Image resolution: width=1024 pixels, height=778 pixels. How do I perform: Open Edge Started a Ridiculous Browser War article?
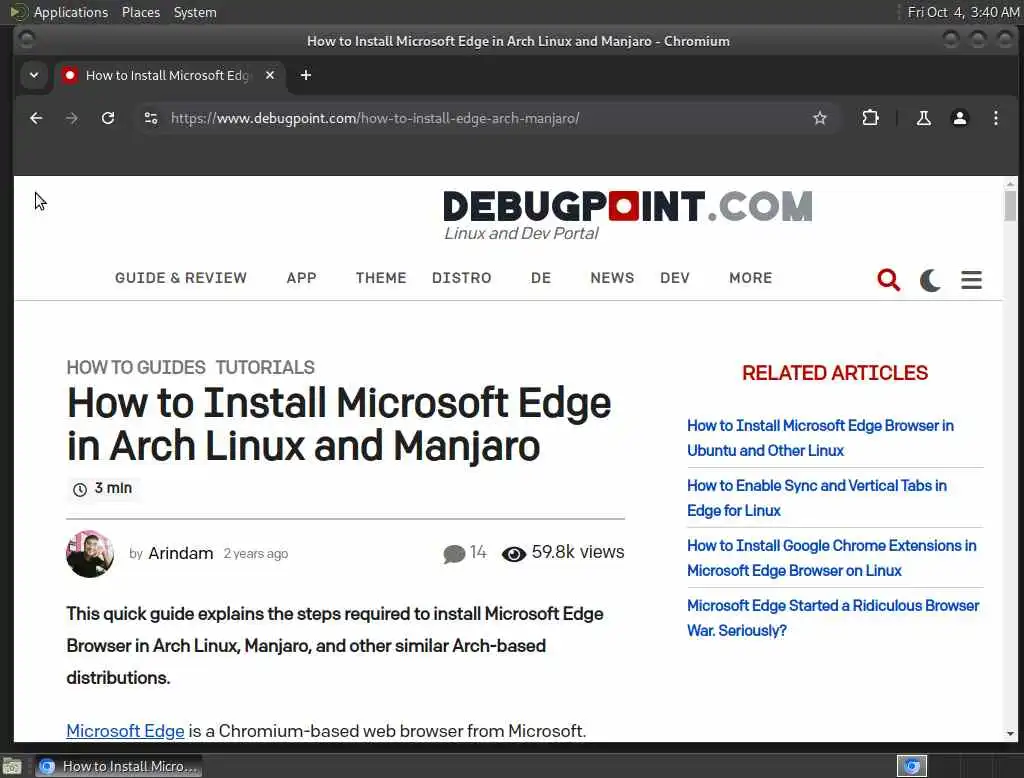[833, 618]
